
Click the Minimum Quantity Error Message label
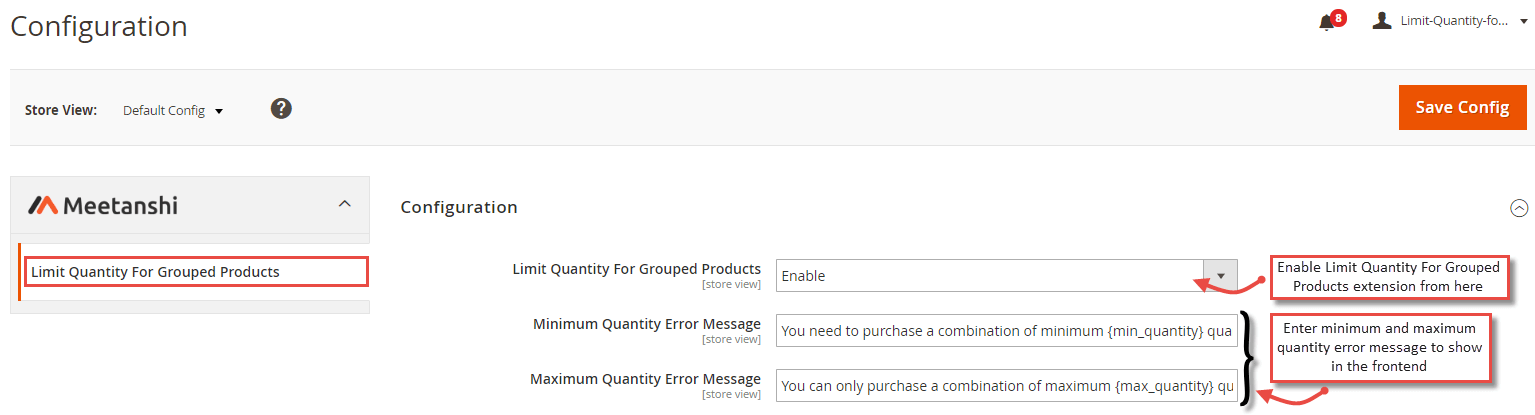[647, 324]
